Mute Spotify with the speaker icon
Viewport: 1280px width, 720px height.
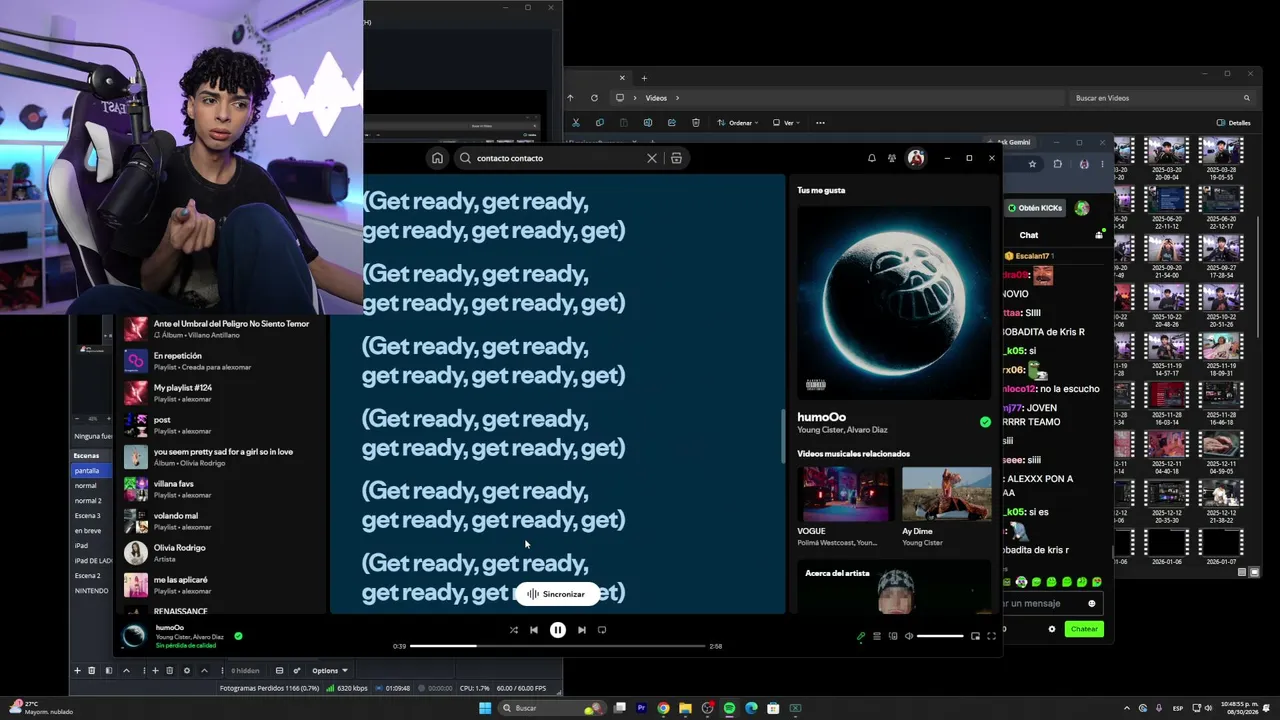909,636
